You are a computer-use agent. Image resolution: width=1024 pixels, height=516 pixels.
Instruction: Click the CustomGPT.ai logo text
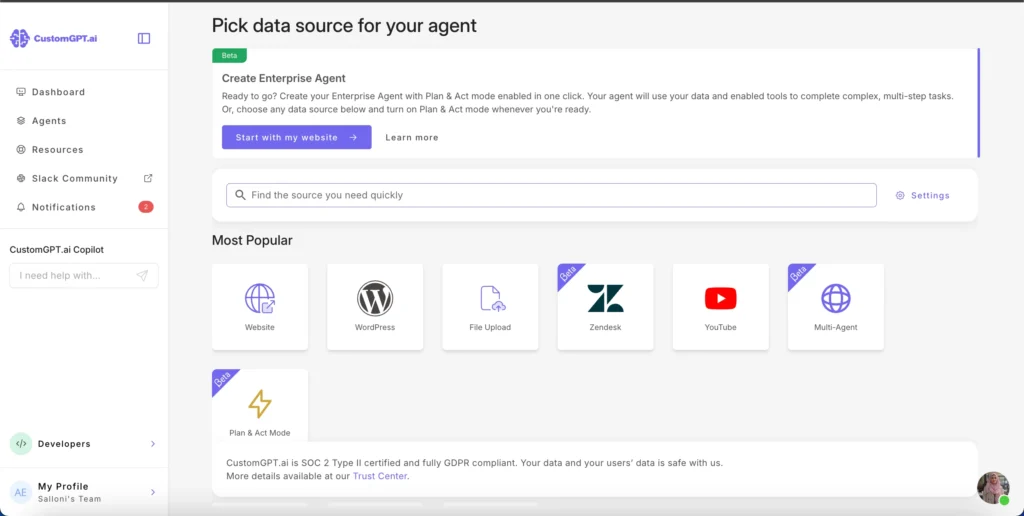(x=65, y=39)
